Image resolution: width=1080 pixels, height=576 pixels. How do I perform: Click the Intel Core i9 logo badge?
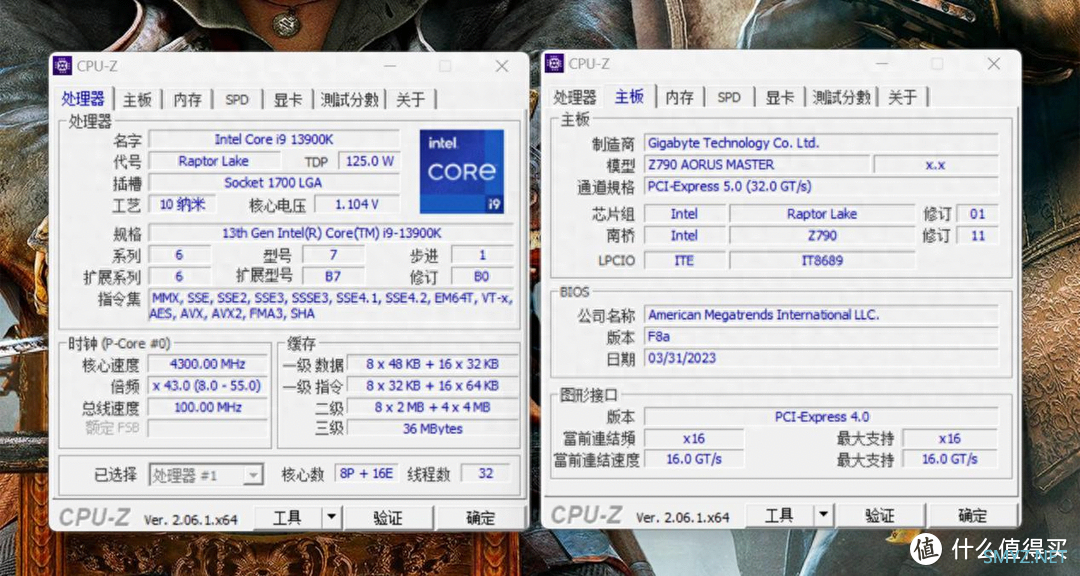(x=462, y=172)
